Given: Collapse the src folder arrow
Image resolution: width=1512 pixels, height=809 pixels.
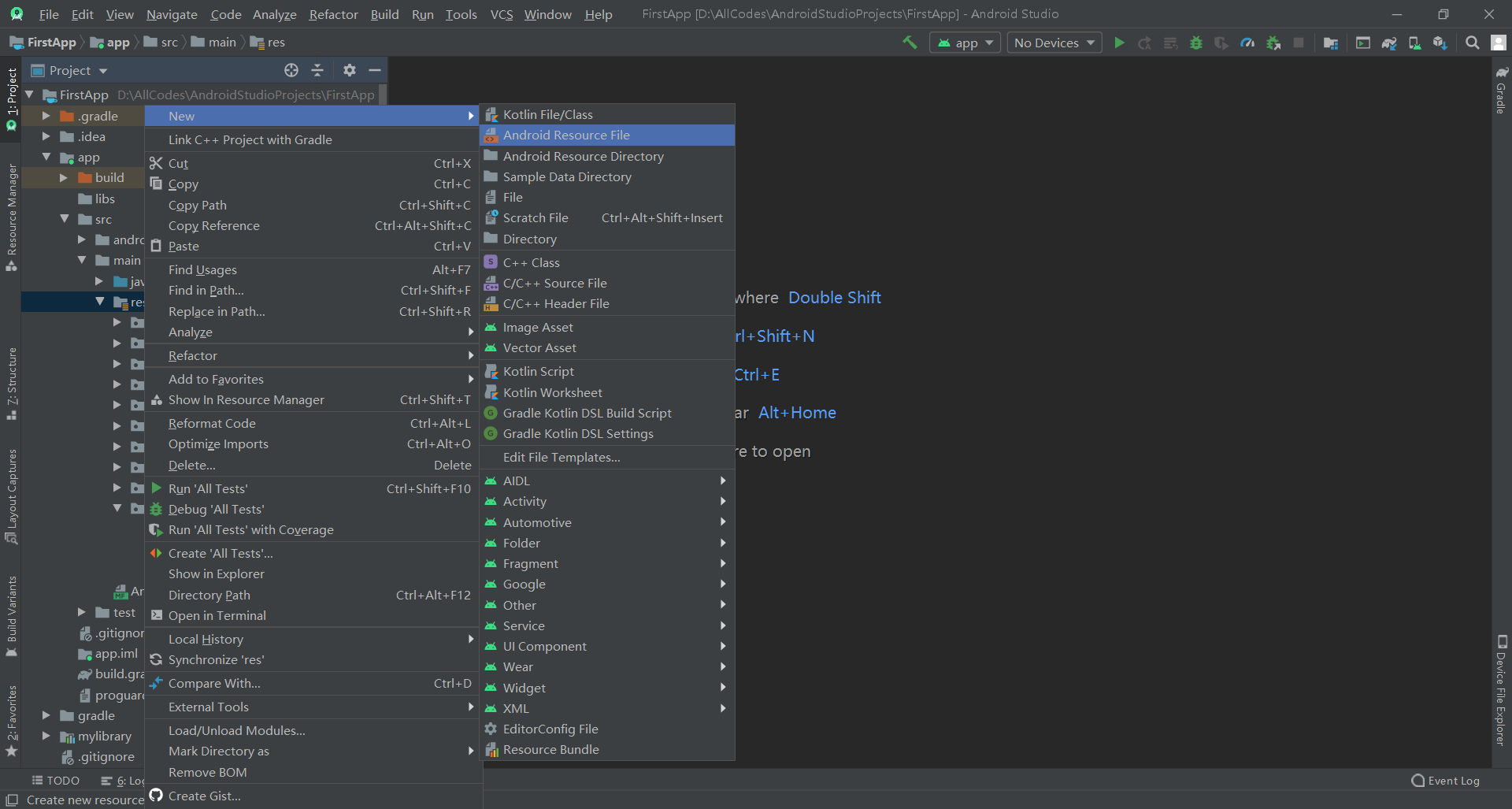Looking at the screenshot, I should tap(64, 219).
